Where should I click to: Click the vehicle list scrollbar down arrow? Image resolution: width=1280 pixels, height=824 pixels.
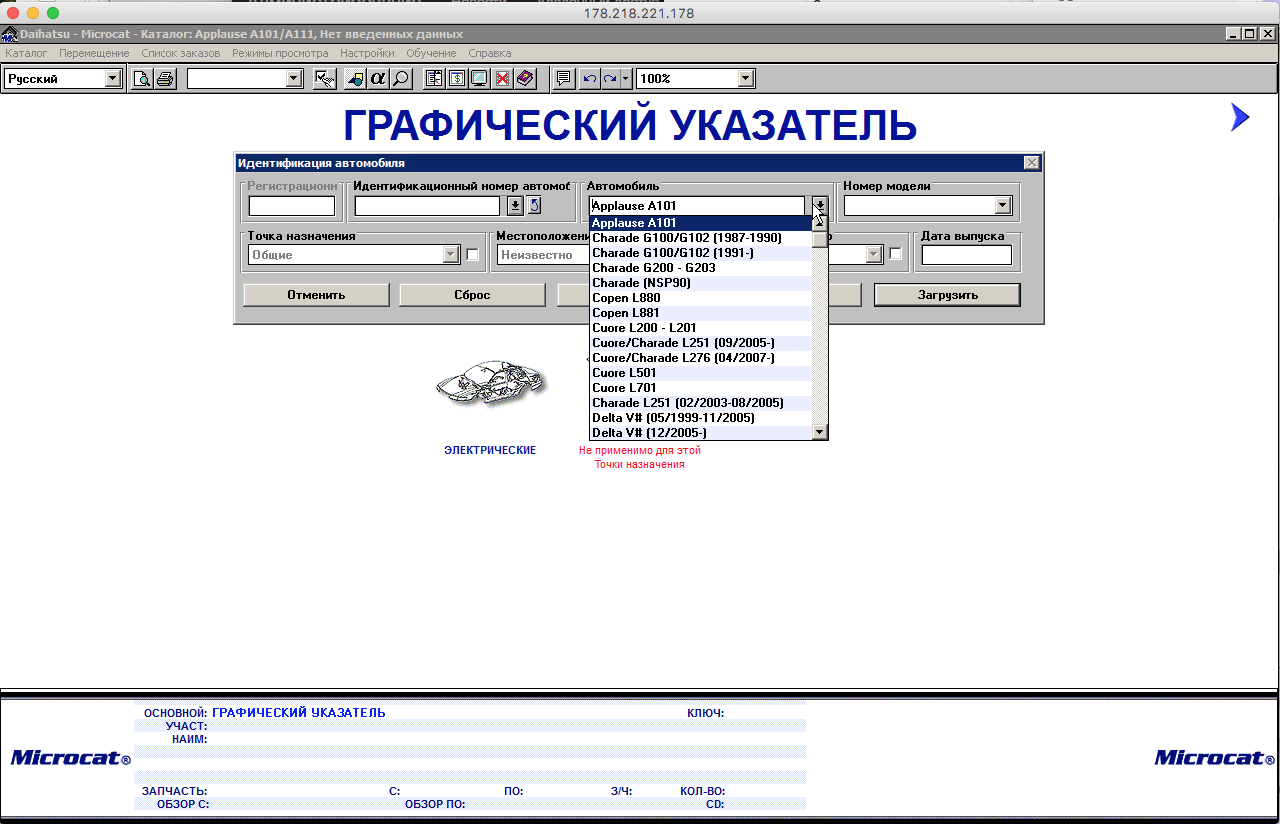[820, 432]
